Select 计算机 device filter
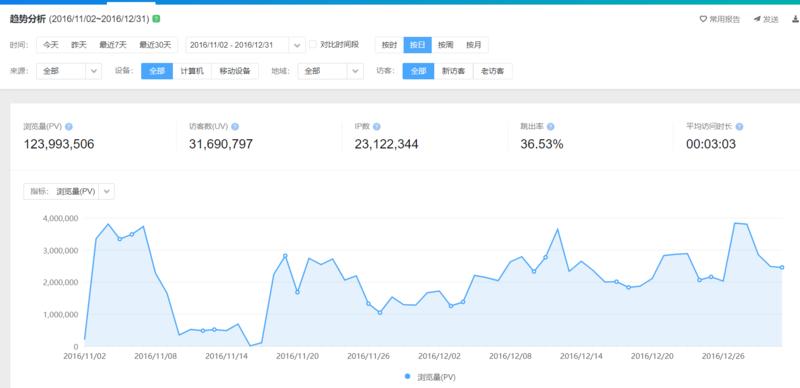The height and width of the screenshot is (388, 800). [x=192, y=71]
